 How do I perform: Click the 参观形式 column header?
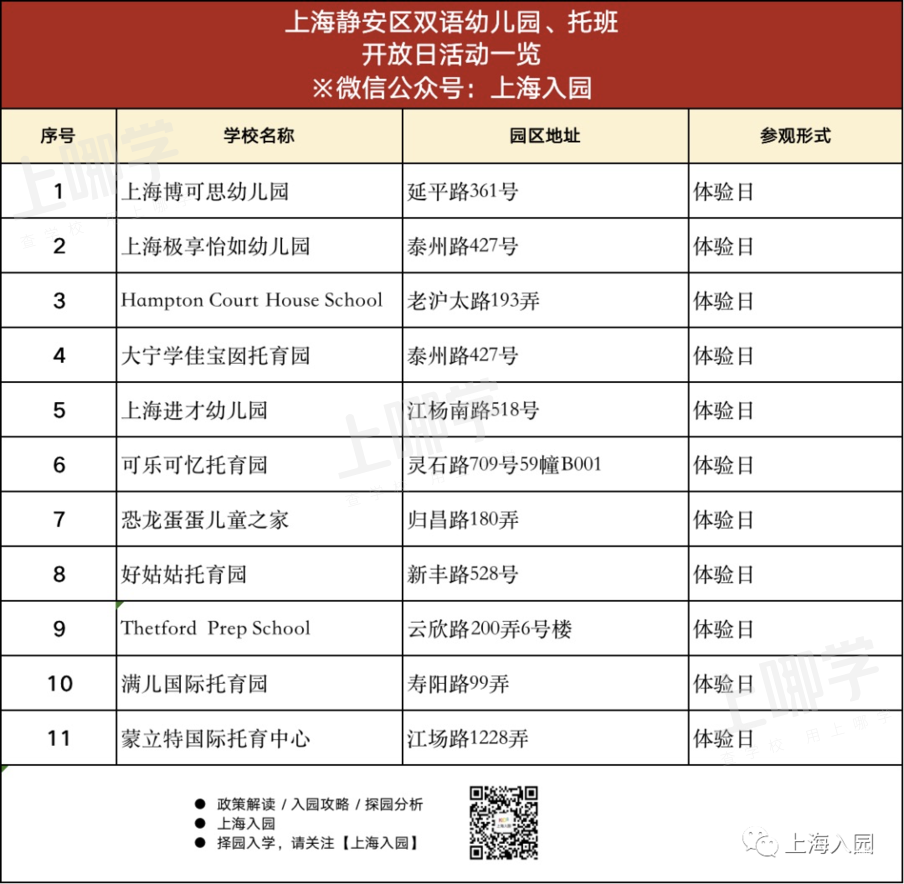795,136
